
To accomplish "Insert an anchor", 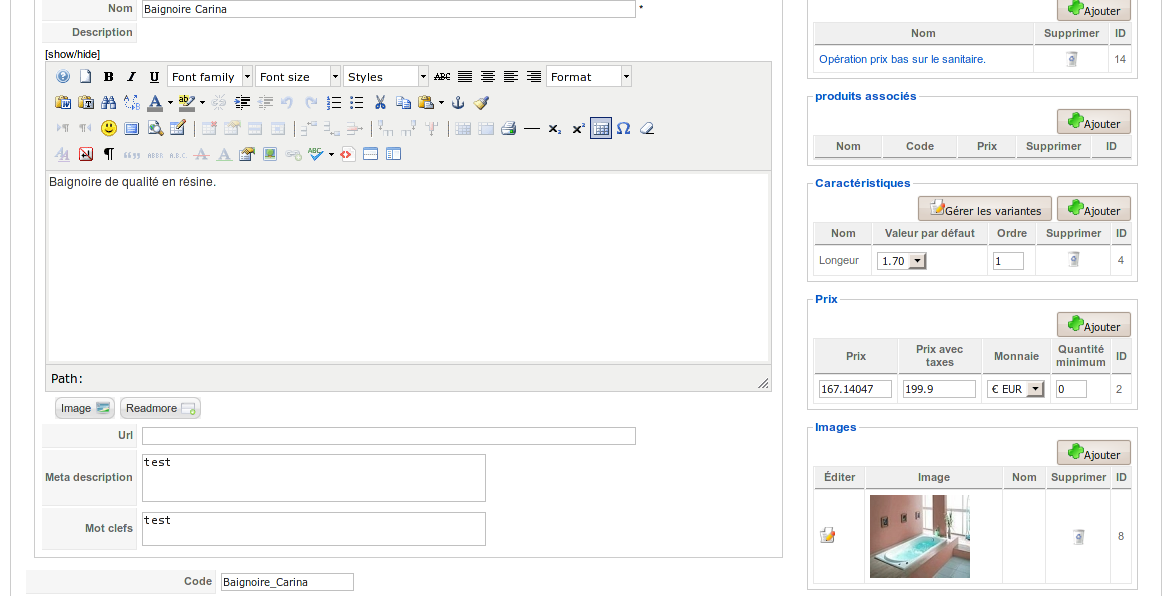I will [x=458, y=103].
